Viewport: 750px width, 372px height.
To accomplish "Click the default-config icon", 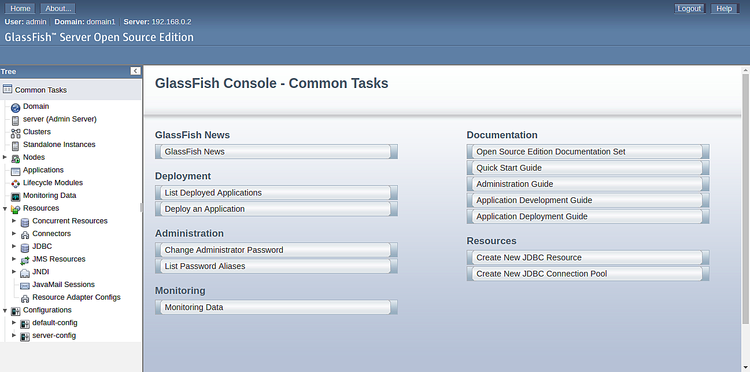I will coord(25,324).
